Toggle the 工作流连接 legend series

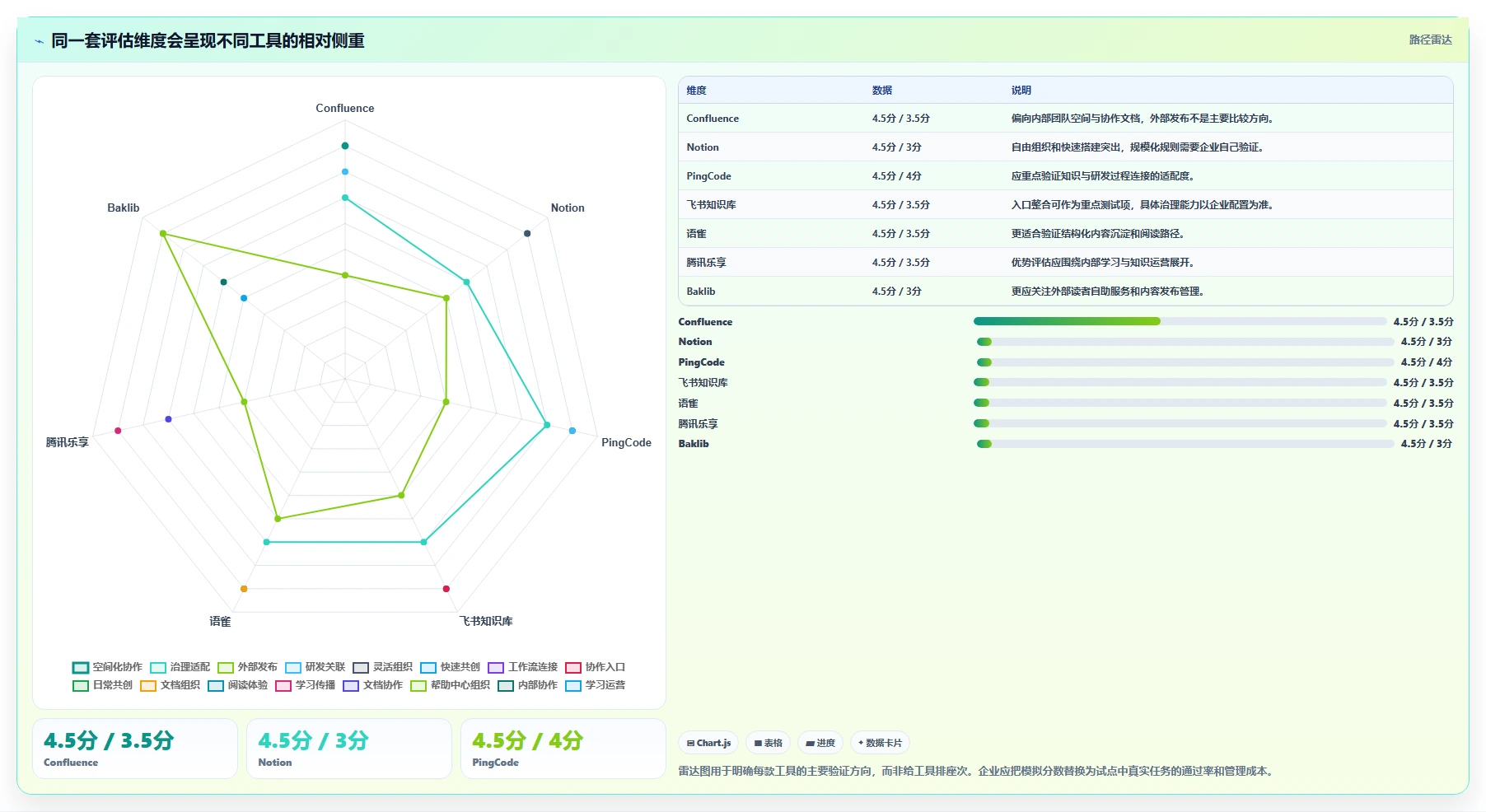point(522,667)
